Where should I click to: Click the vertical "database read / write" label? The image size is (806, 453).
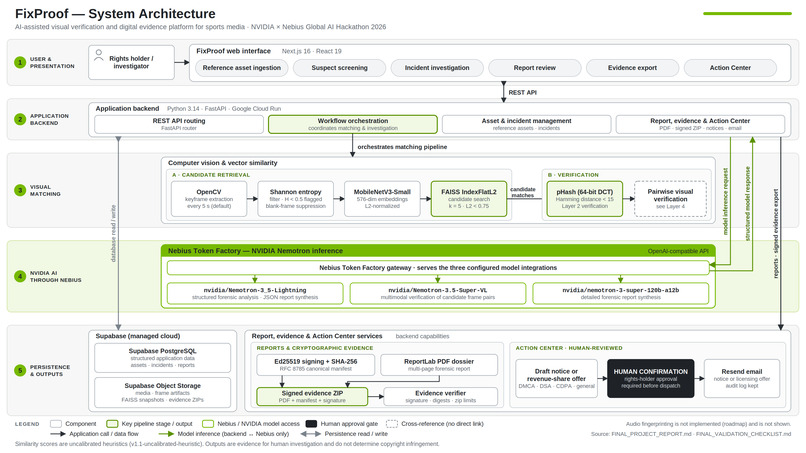113,234
